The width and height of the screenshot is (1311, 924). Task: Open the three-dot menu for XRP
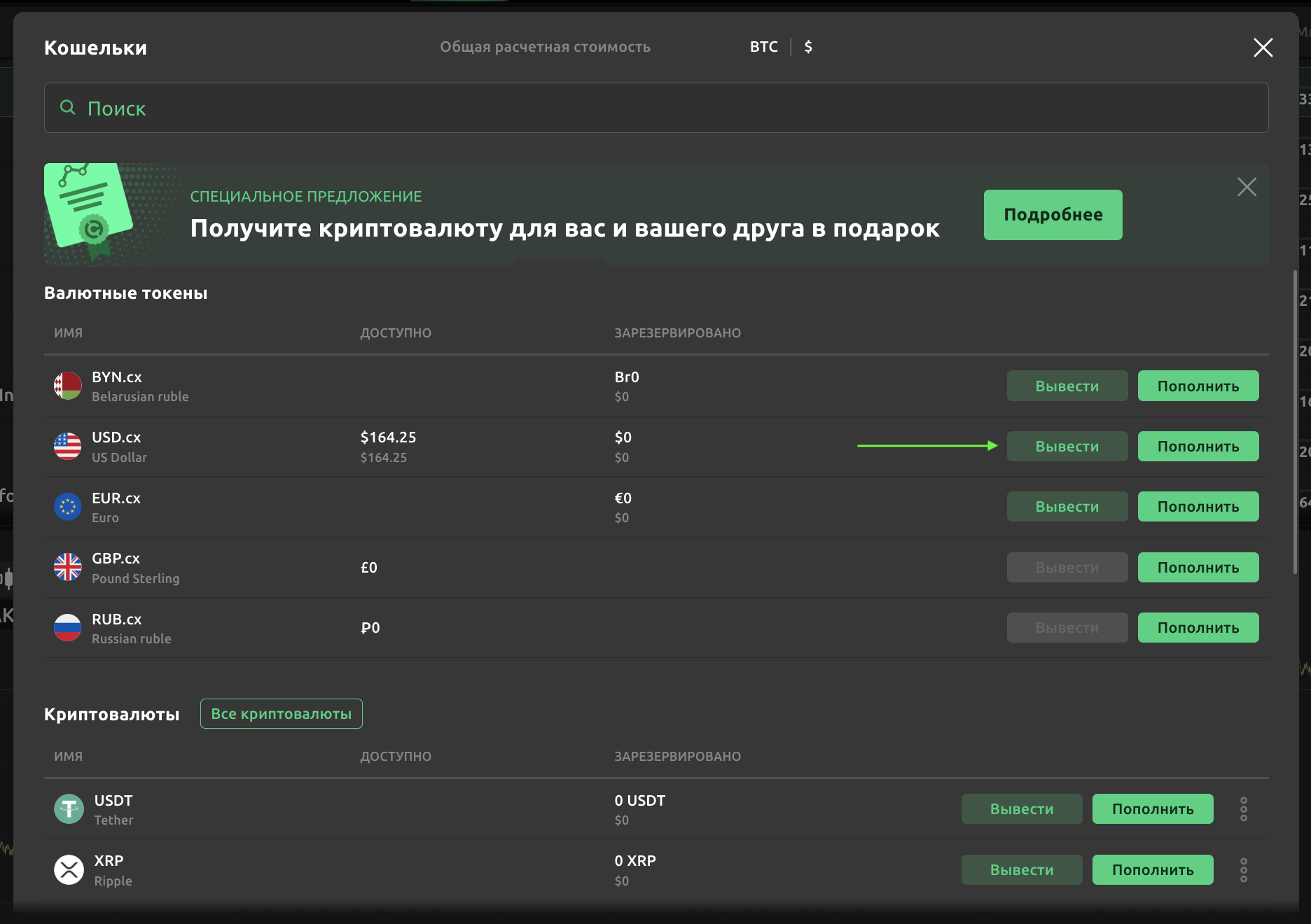pos(1244,870)
